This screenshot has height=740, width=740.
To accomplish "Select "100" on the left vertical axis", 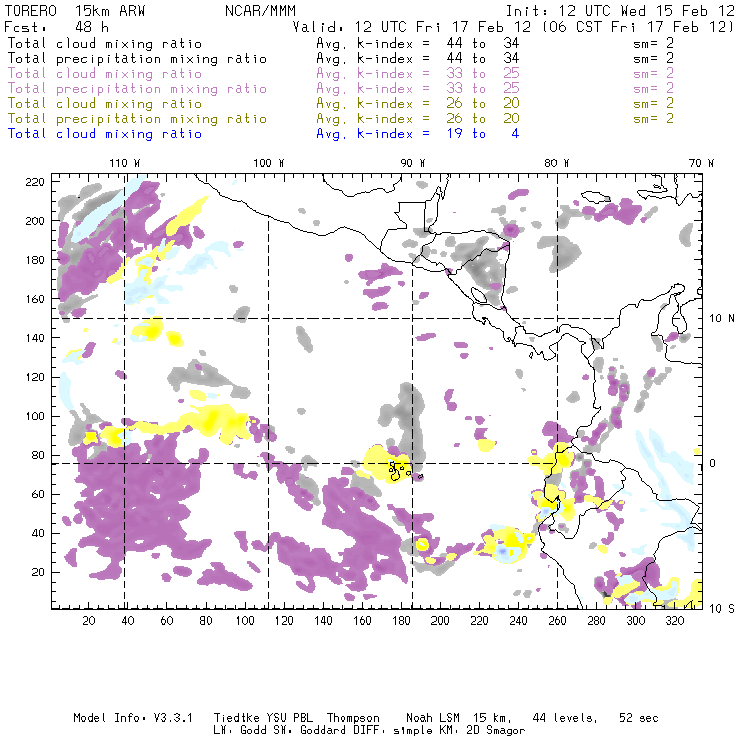I will (x=35, y=416).
